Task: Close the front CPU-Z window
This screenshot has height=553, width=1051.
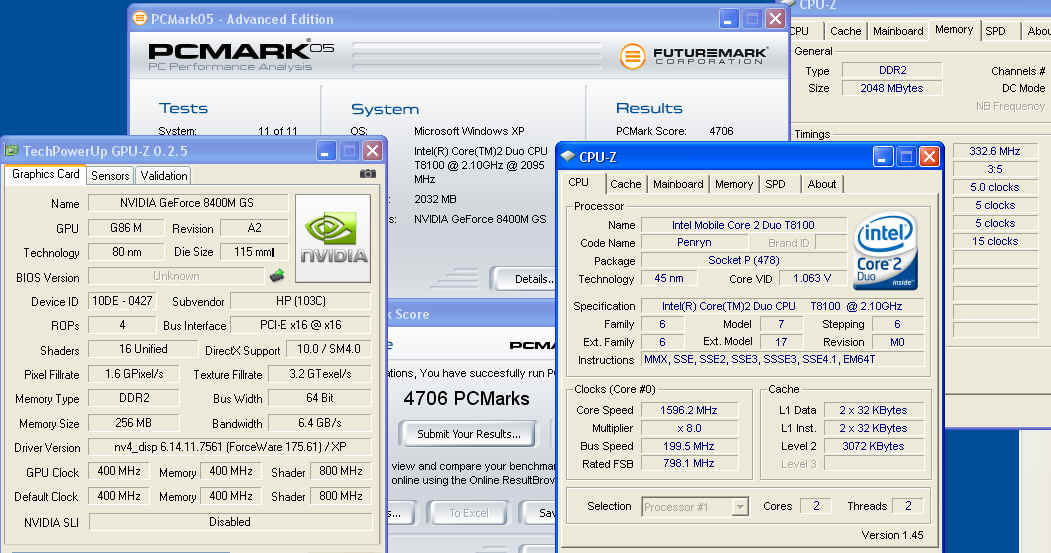Action: 929,157
